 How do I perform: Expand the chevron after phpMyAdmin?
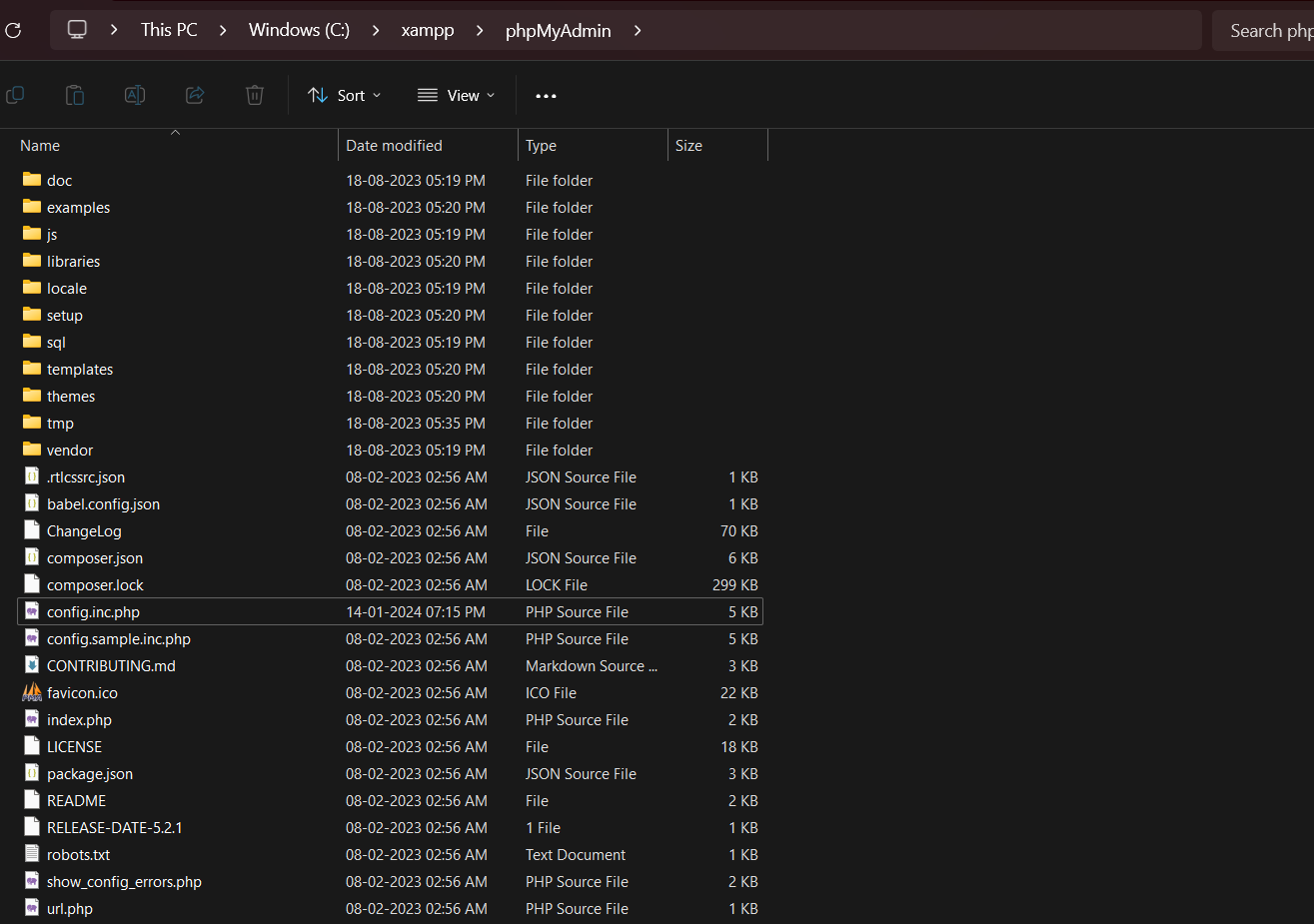tap(638, 31)
